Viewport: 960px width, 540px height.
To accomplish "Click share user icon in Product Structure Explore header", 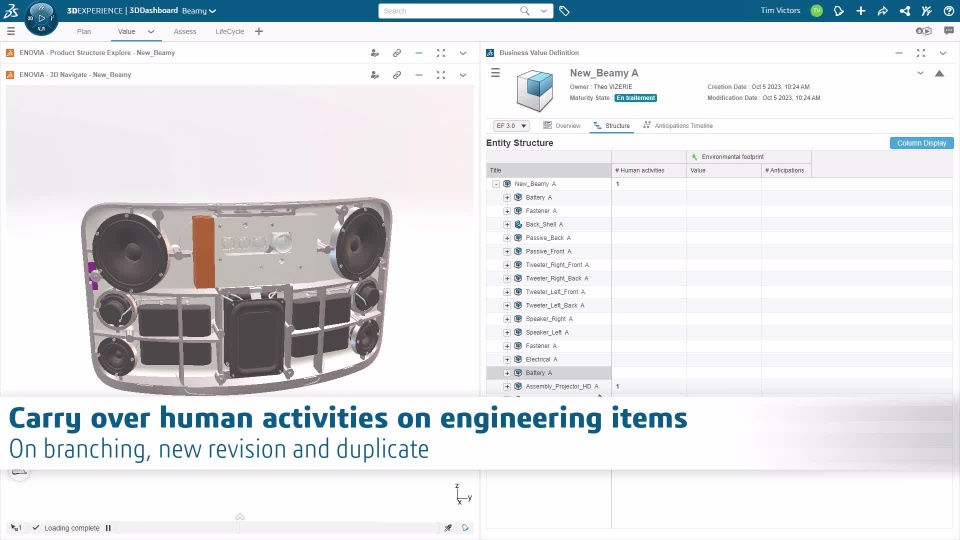I will [375, 53].
